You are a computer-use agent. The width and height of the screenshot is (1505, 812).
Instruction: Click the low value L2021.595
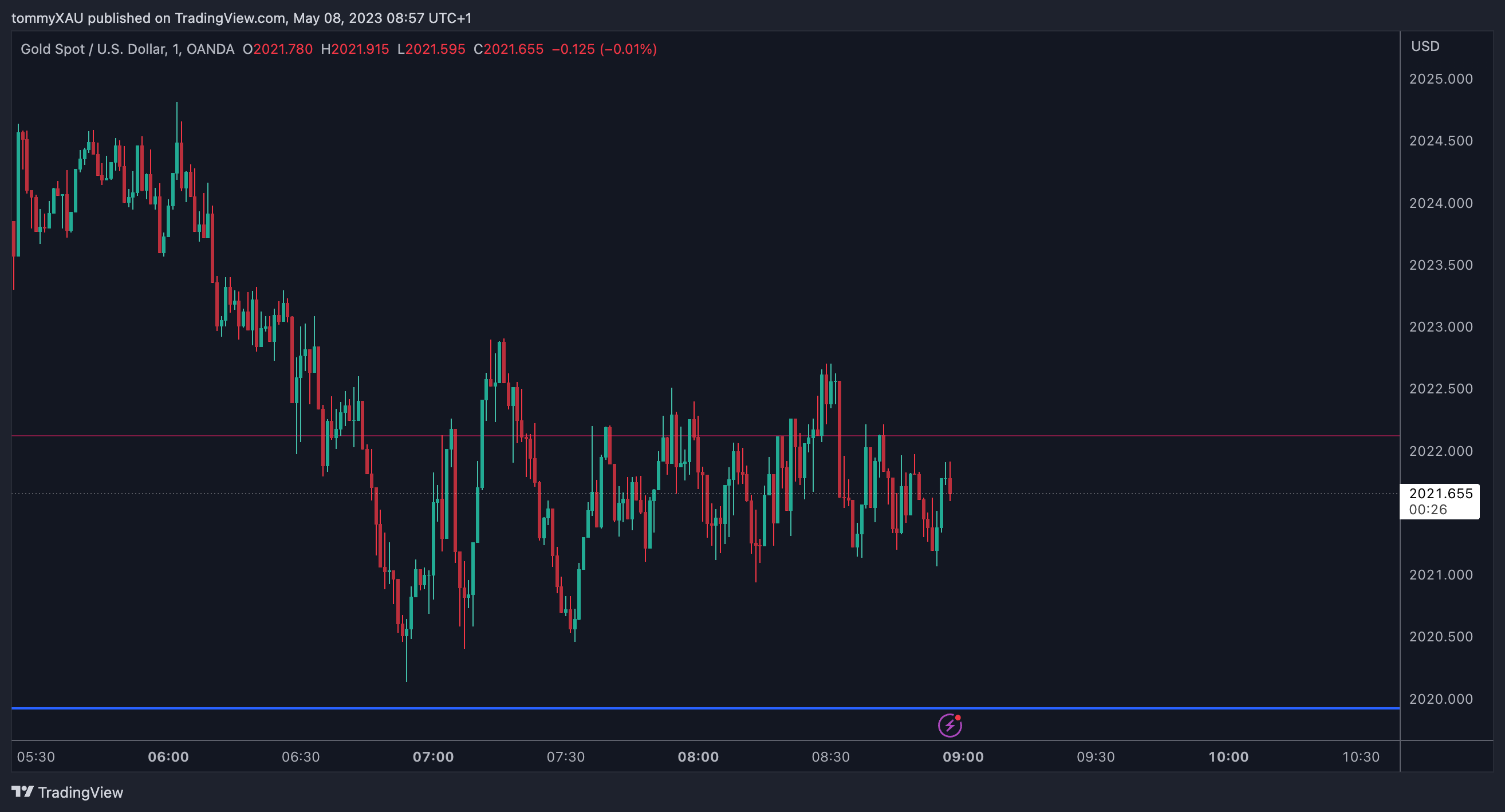tap(431, 49)
